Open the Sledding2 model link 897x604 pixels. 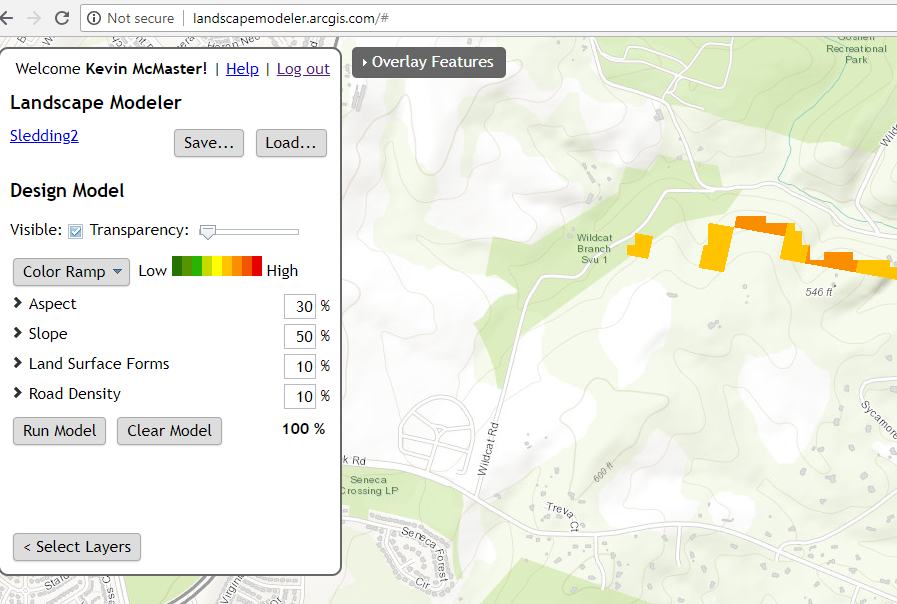tap(44, 136)
